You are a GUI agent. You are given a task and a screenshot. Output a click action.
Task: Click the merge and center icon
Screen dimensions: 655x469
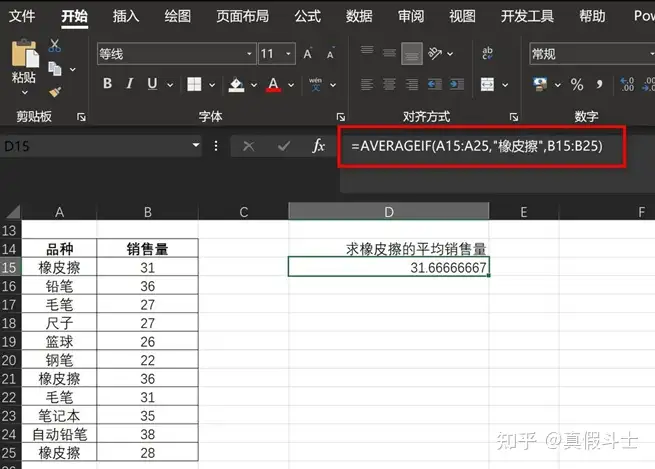tap(487, 84)
